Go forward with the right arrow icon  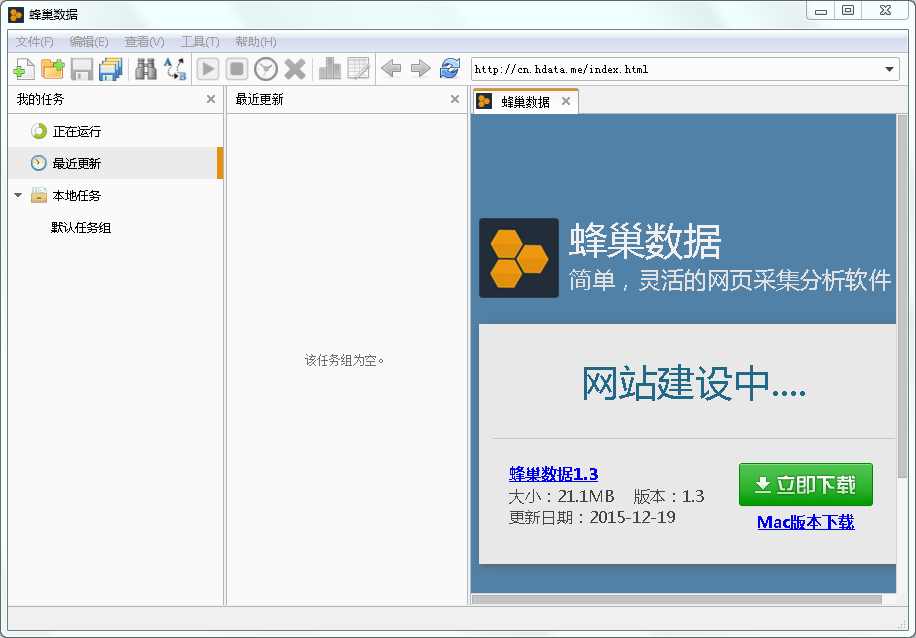(x=421, y=69)
